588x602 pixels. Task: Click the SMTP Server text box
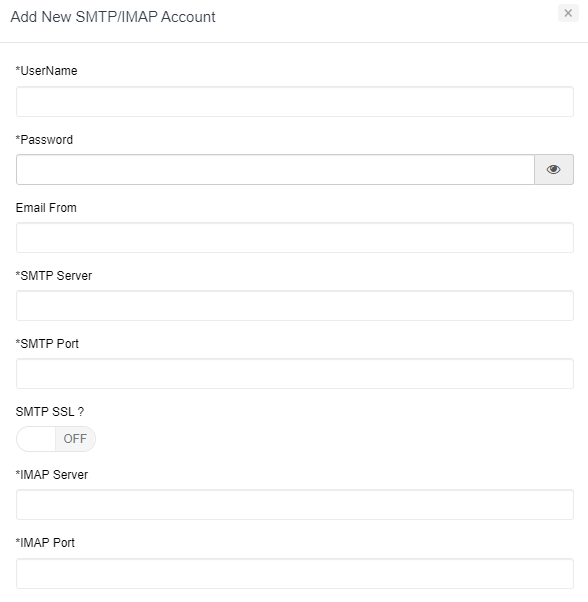point(295,306)
